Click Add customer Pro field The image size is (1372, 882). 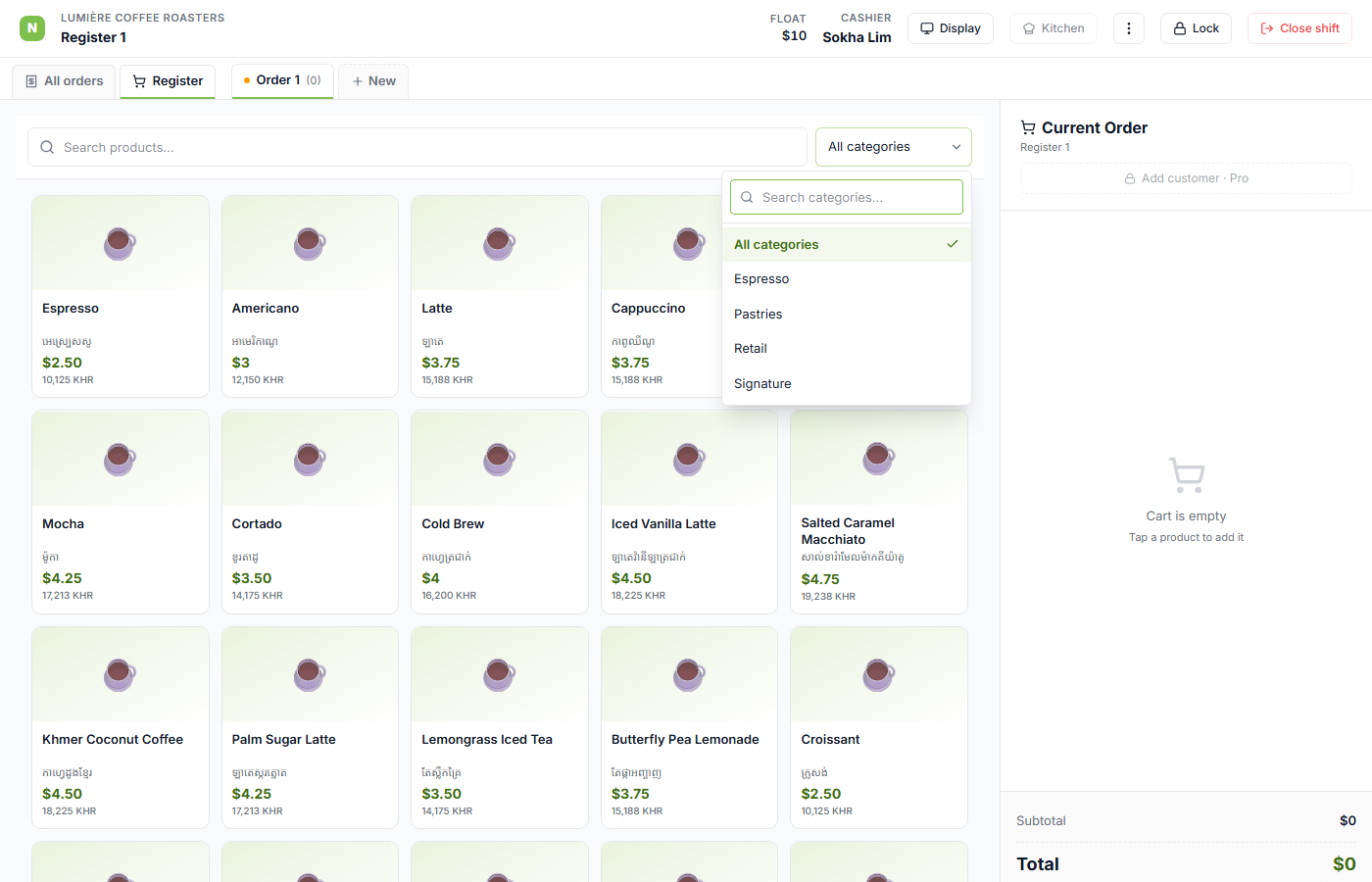1186,178
